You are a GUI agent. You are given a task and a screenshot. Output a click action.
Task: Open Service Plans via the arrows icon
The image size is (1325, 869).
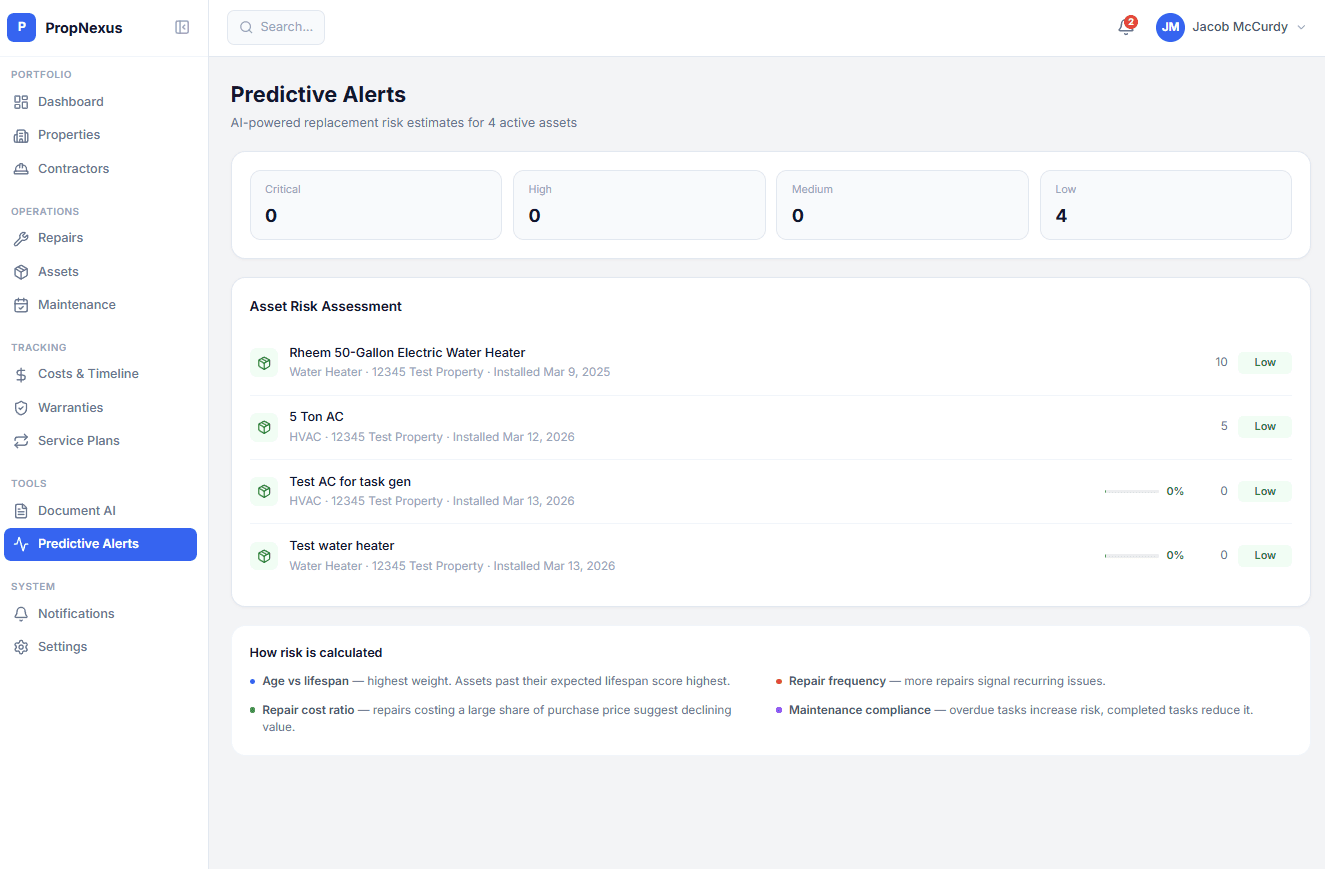tap(21, 440)
